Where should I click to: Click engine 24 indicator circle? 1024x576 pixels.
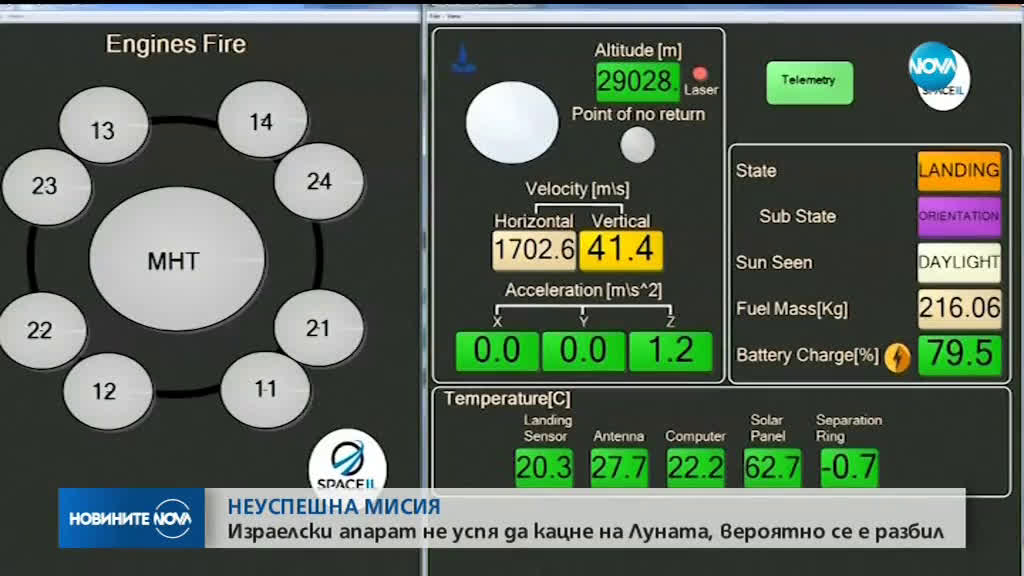319,182
